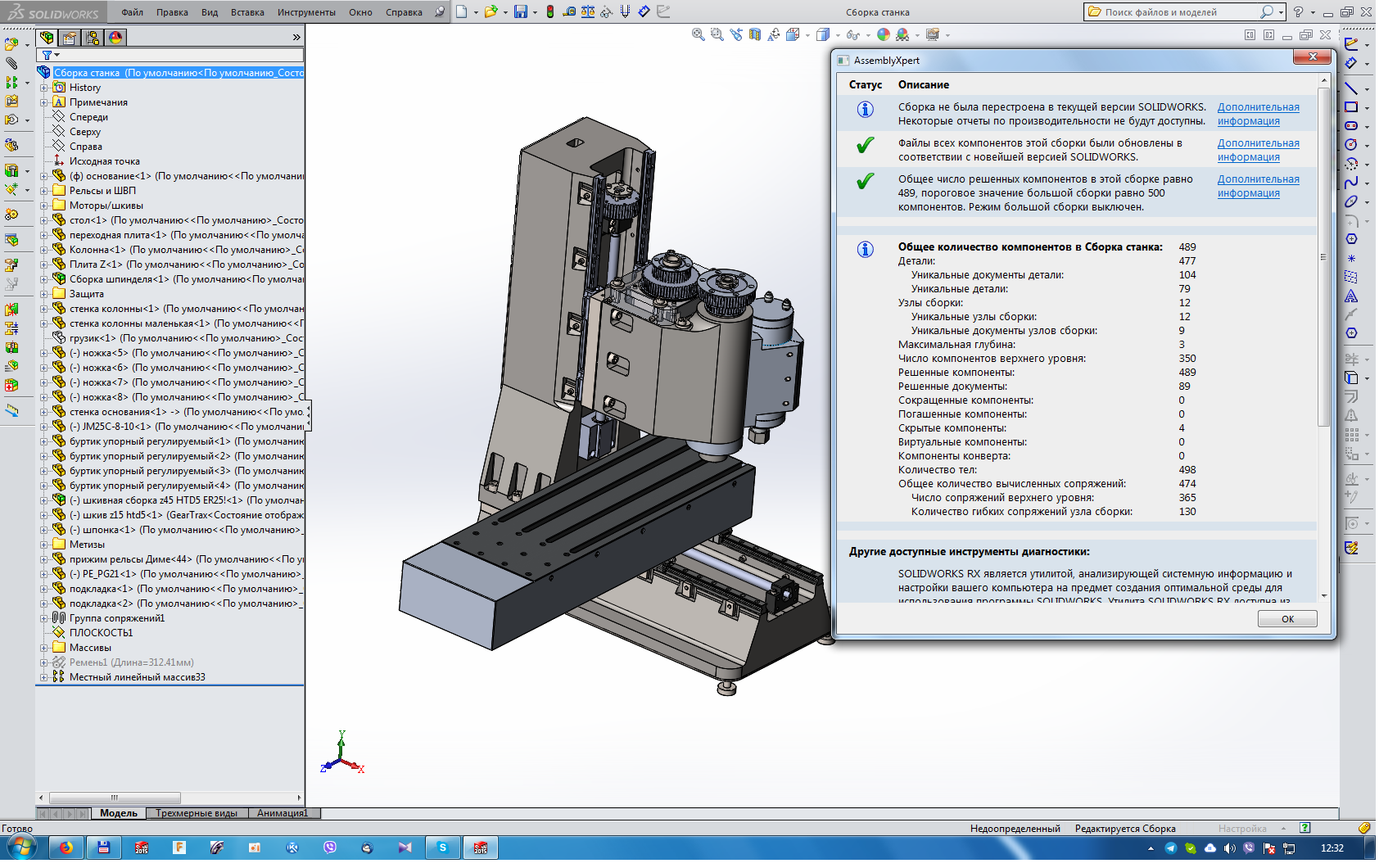Screen dimensions: 1379x868
Task: Select the Line sketch tool
Action: (x=1351, y=88)
